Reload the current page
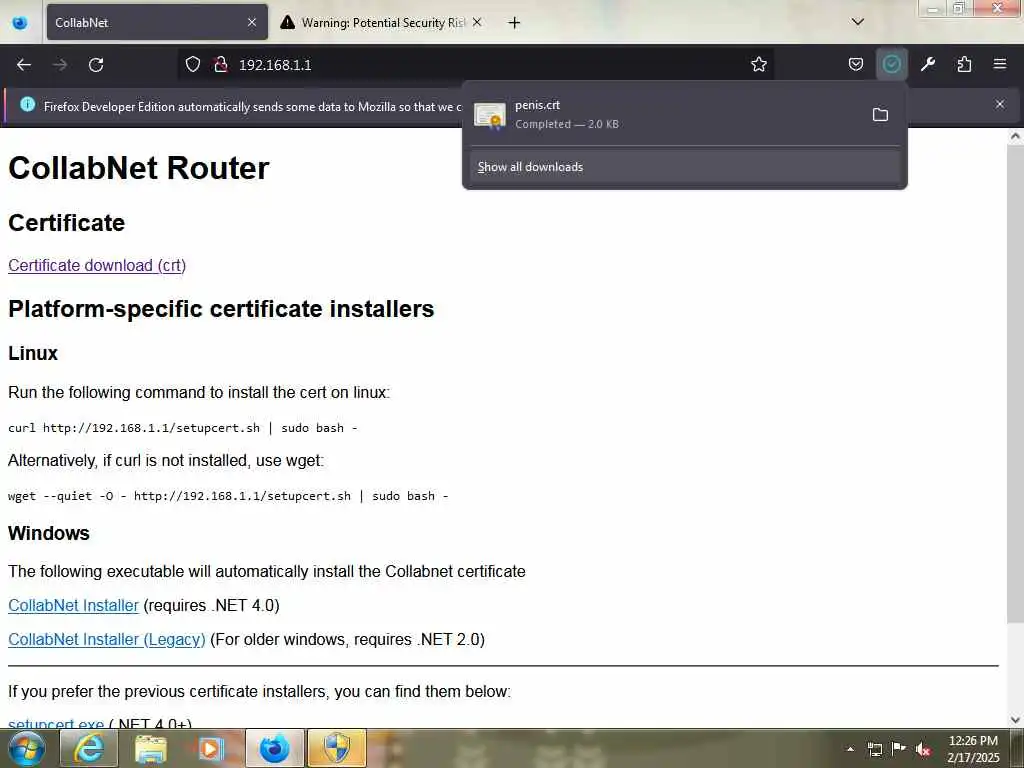 pyautogui.click(x=96, y=65)
